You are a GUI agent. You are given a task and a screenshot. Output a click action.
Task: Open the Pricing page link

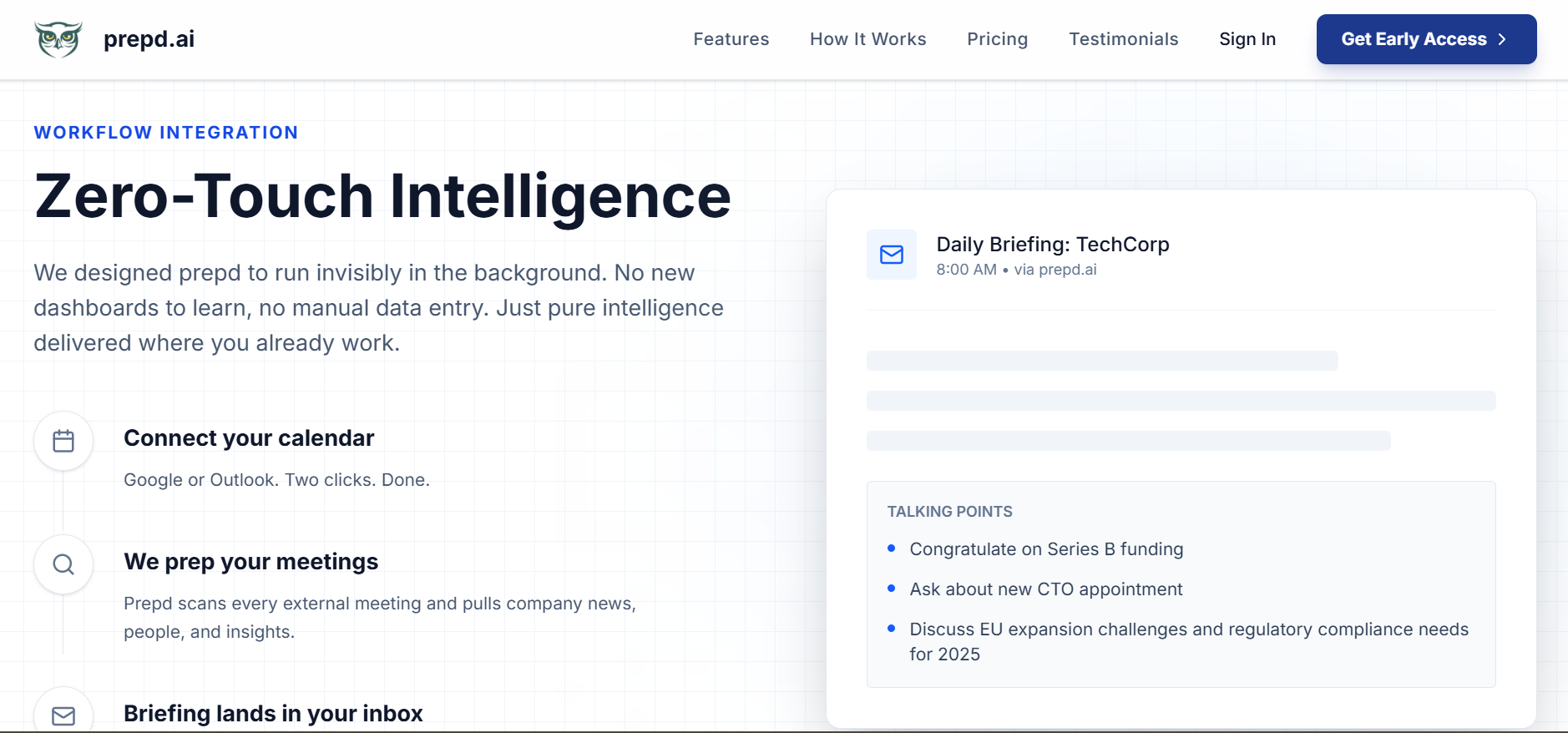tap(997, 39)
